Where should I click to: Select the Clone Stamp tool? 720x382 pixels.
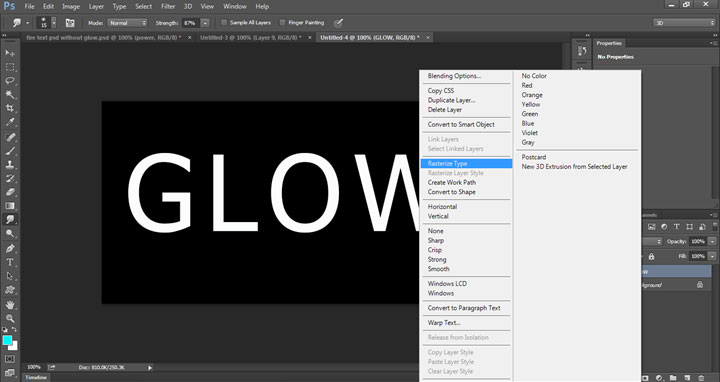tap(10, 164)
